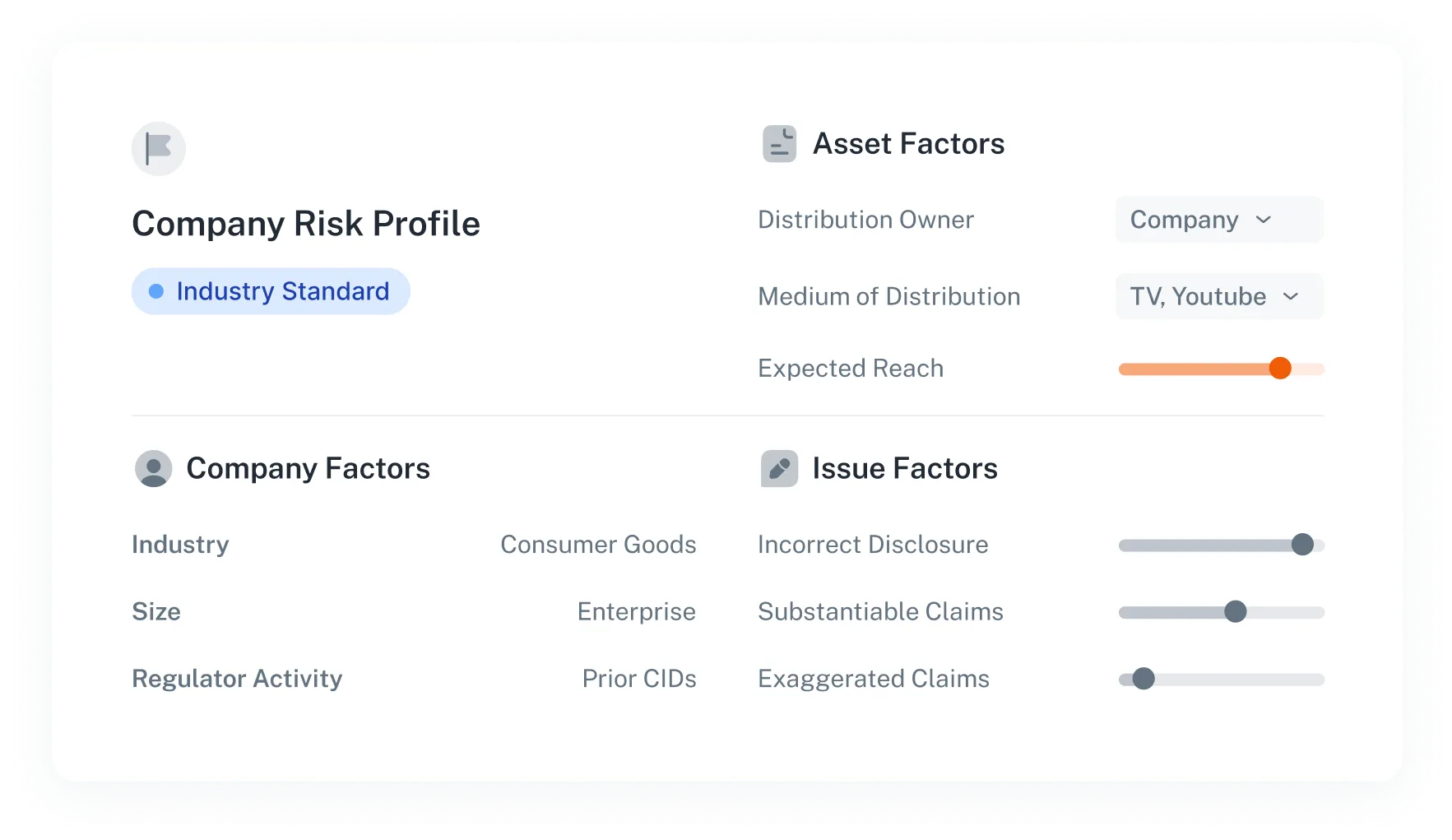Click the flag icon above Company Risk Profile
The width and height of the screenshot is (1452, 840).
[158, 149]
